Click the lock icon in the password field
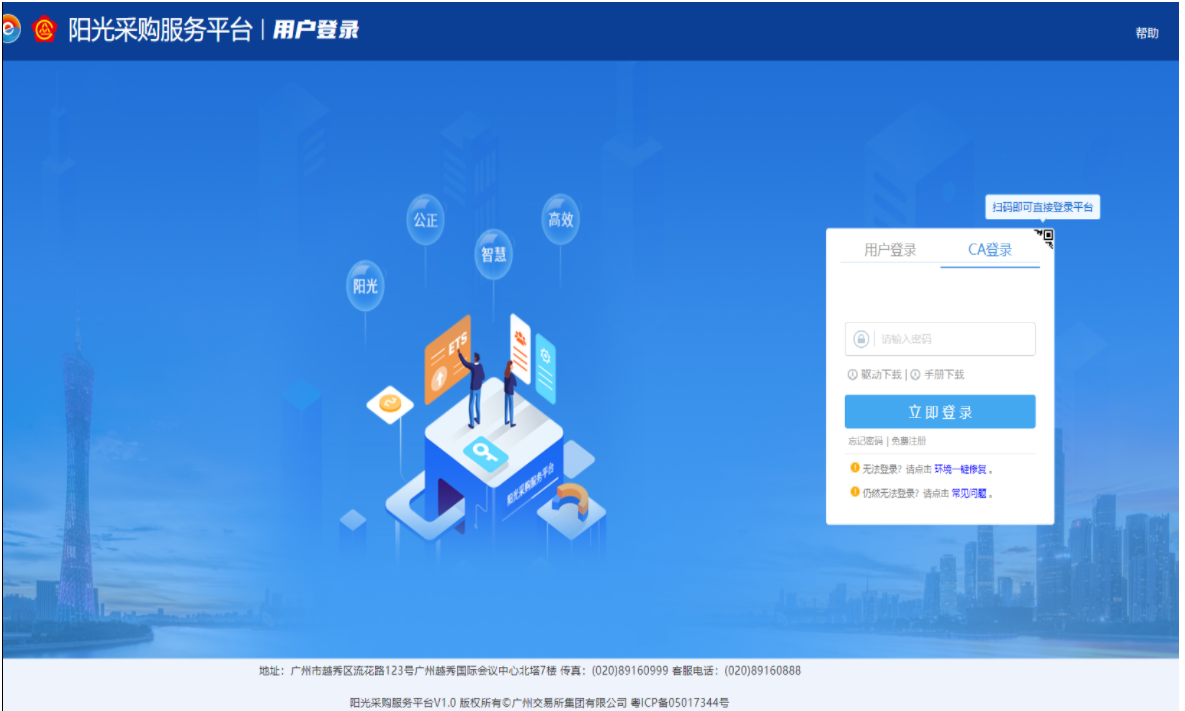 [x=861, y=339]
